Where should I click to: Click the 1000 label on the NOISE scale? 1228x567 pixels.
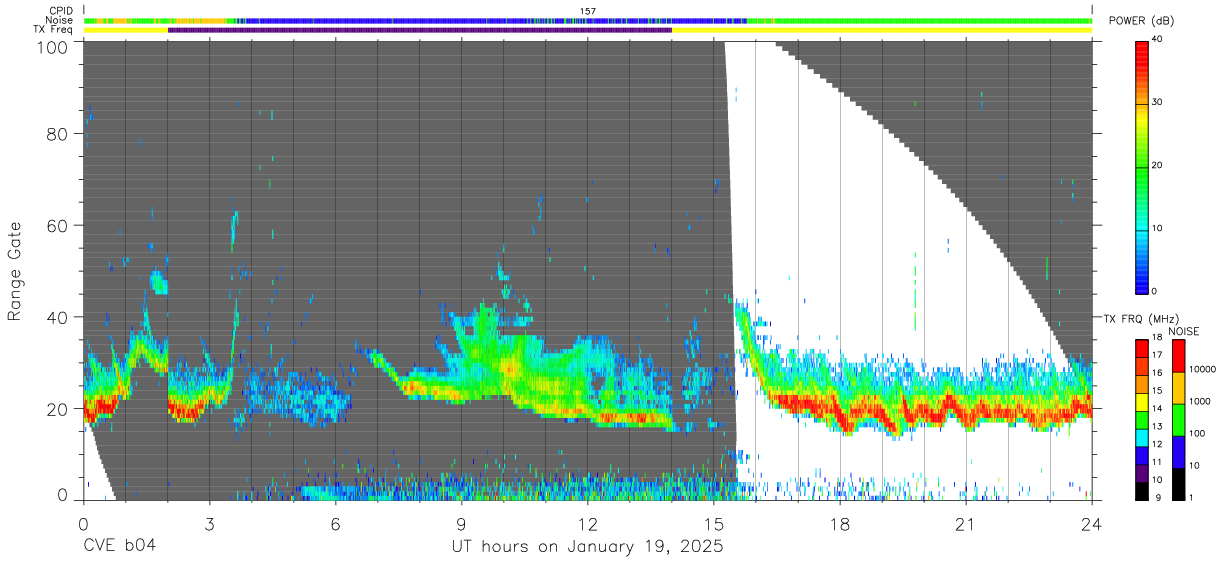1198,401
